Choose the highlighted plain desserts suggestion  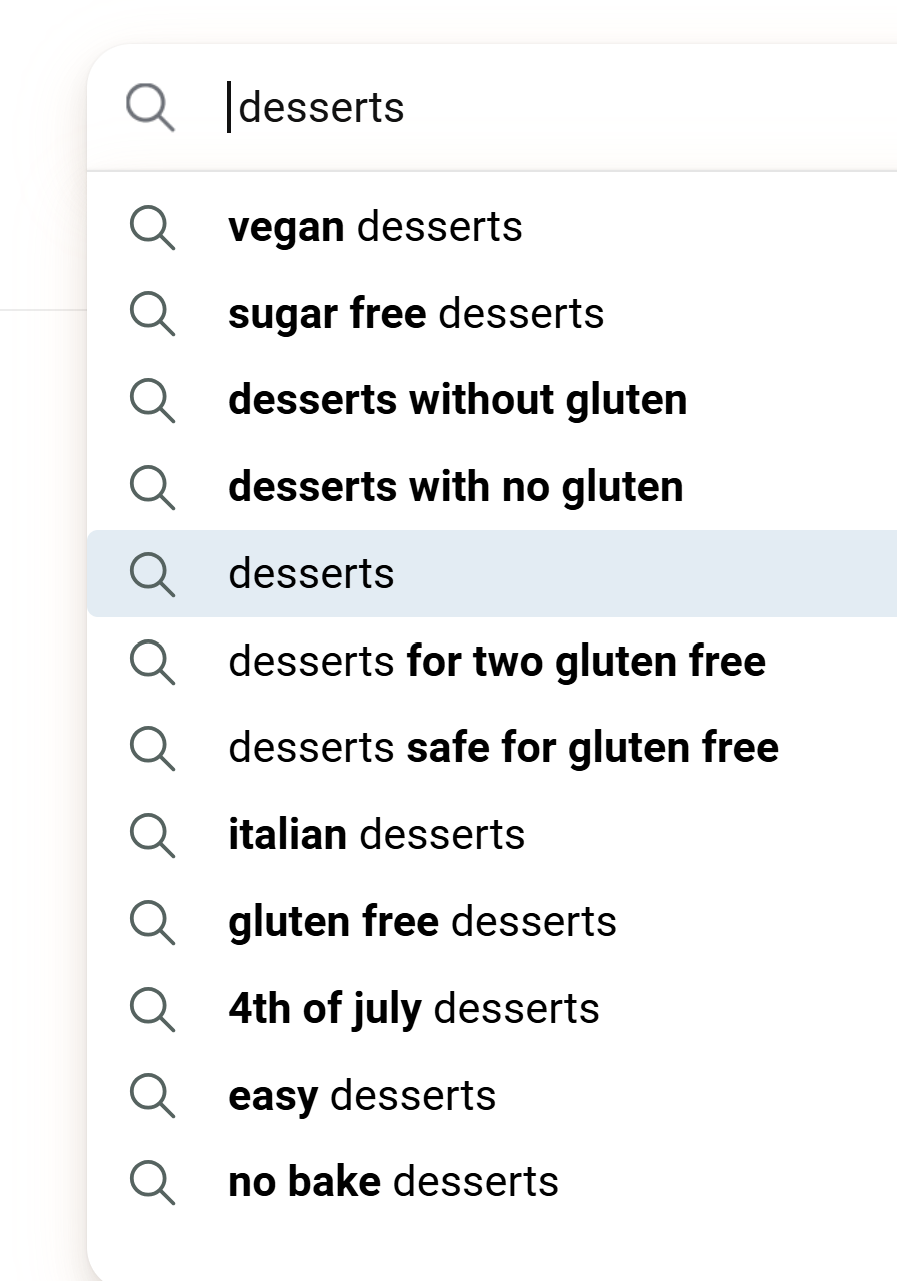pyautogui.click(x=492, y=574)
